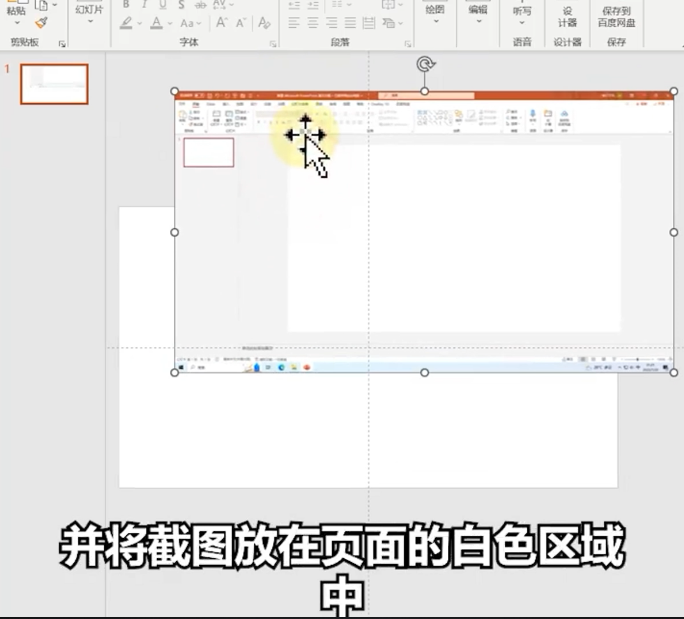The height and width of the screenshot is (619, 684).
Task: Click the picture's bottom-left corner handle
Action: click(x=174, y=373)
